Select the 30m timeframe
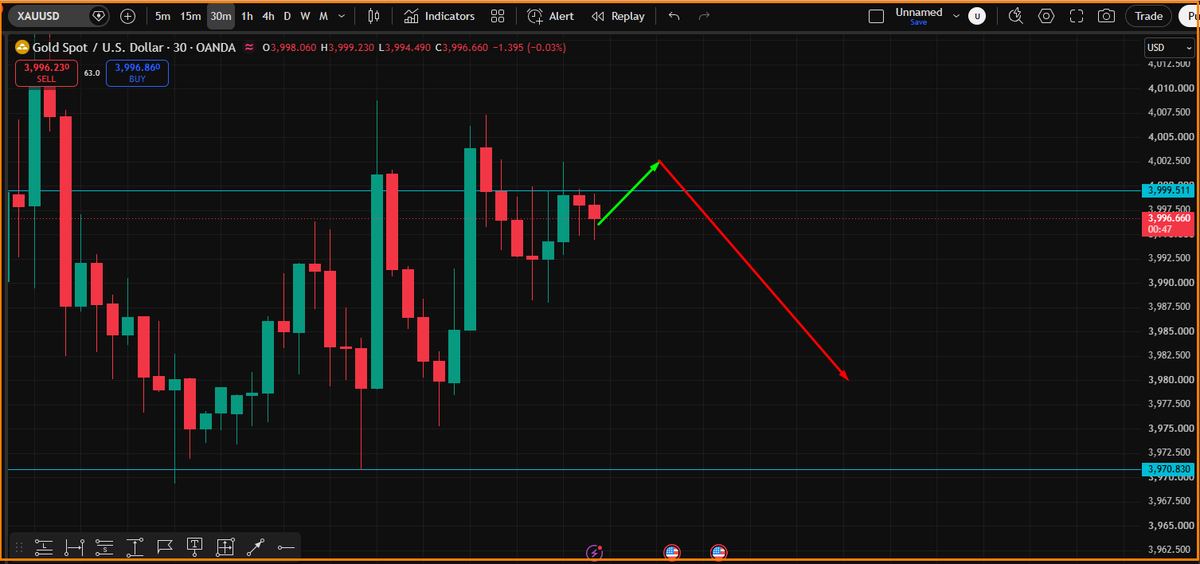This screenshot has height=564, width=1200. 221,16
